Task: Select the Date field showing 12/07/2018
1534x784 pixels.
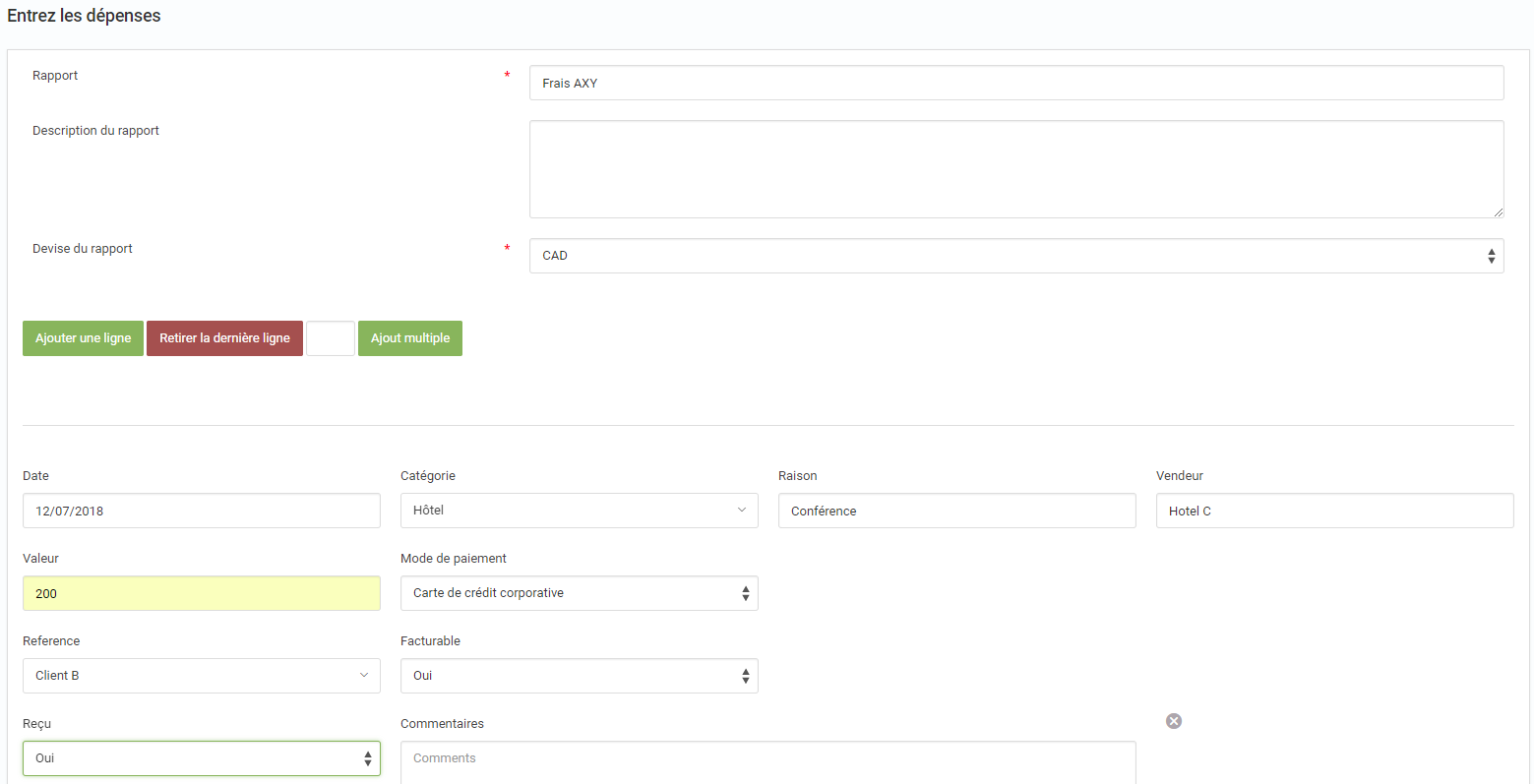Action: tap(201, 511)
